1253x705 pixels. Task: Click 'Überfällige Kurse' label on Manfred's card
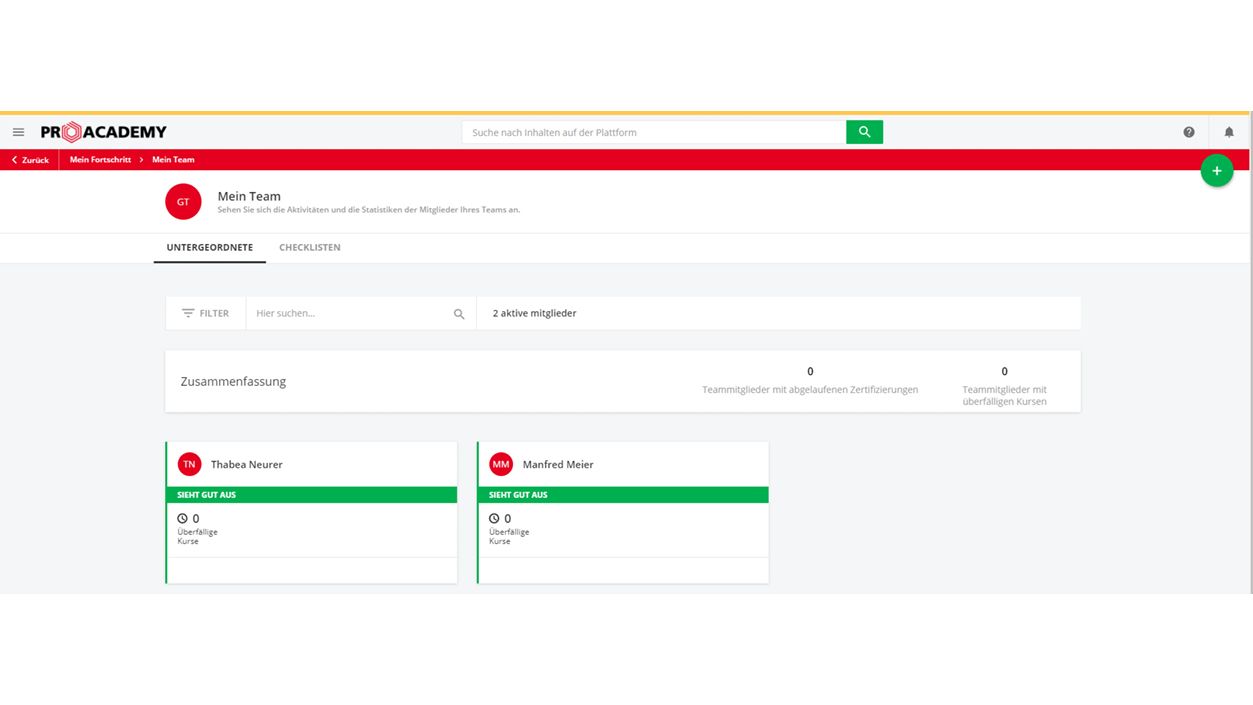[509, 536]
